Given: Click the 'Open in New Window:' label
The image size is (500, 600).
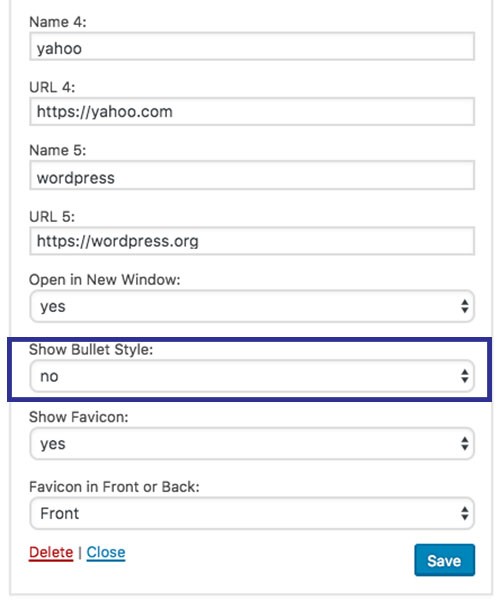Looking at the screenshot, I should click(x=104, y=280).
